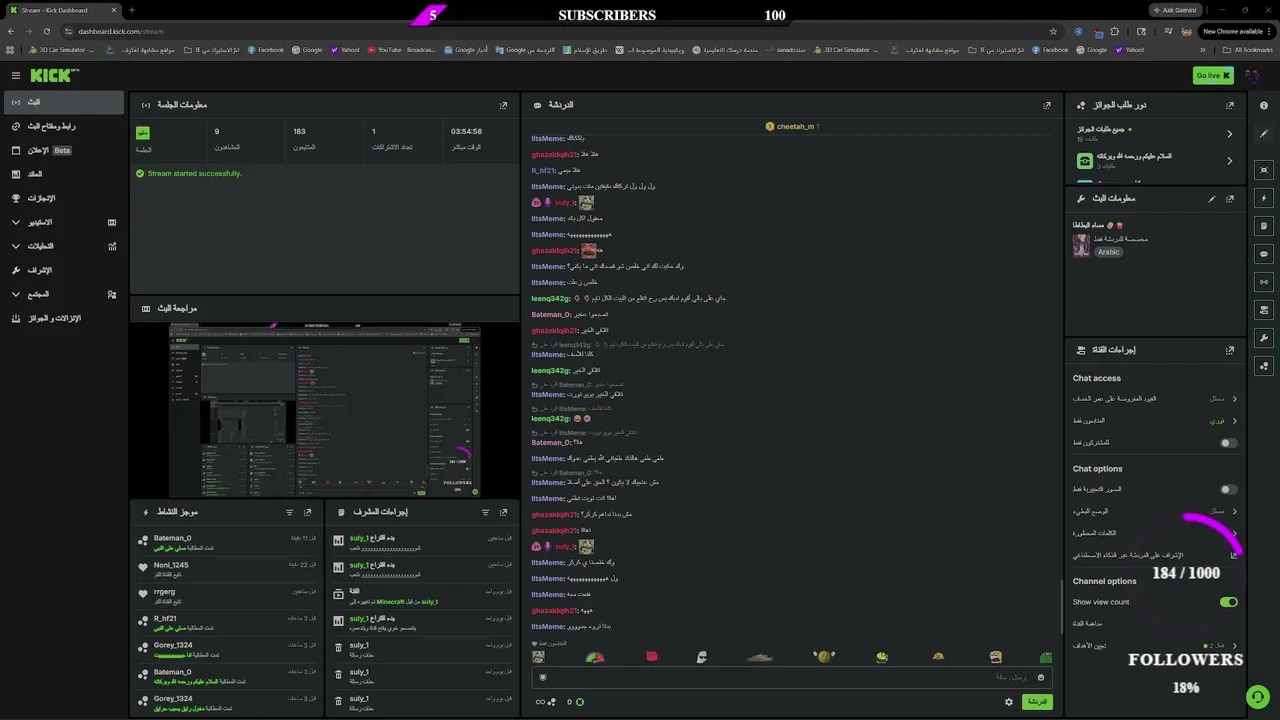Viewport: 1280px width, 720px height.
Task: Select the highlighted stream tab at top of sidebar
Action: tap(64, 102)
